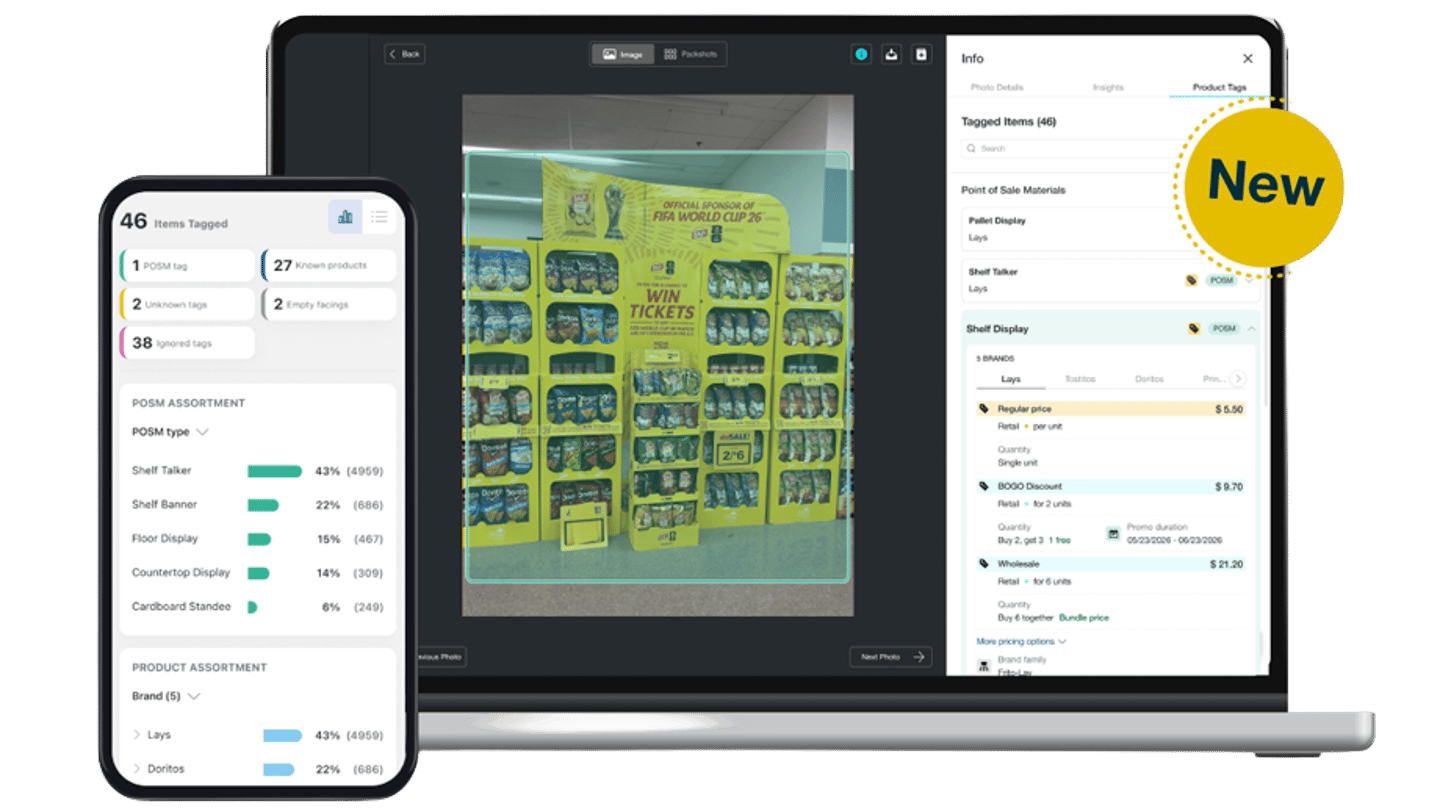Image resolution: width=1440 pixels, height=809 pixels.
Task: Switch to chart view on the phone
Action: pos(345,216)
